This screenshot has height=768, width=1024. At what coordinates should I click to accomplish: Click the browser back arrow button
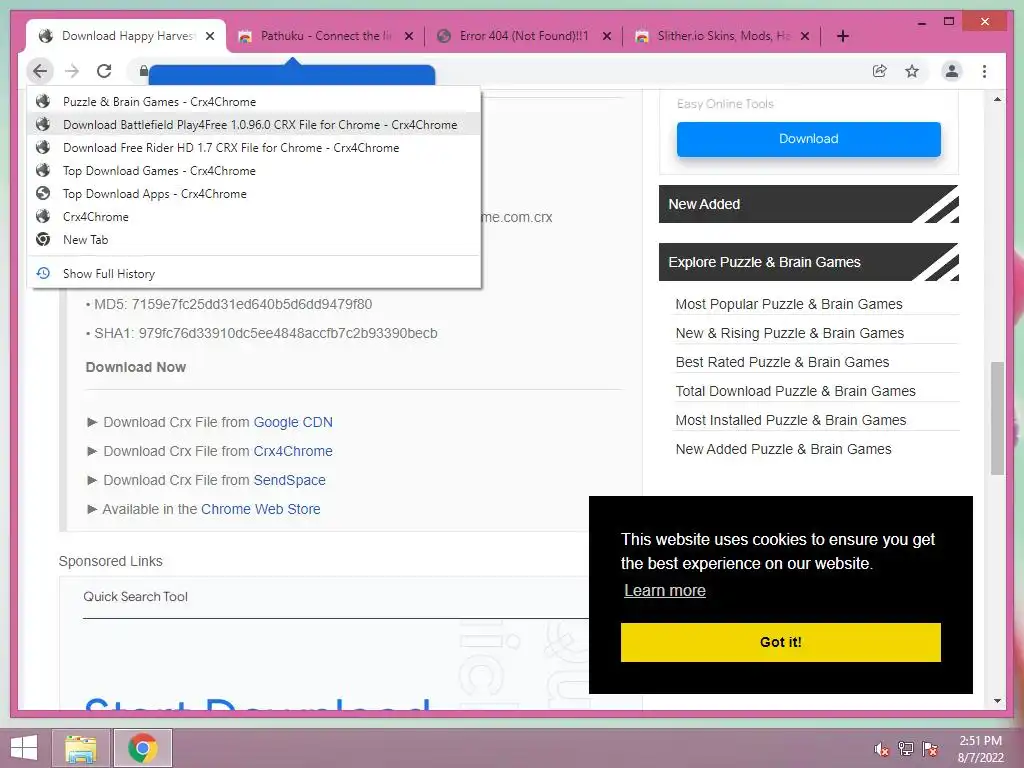[40, 71]
